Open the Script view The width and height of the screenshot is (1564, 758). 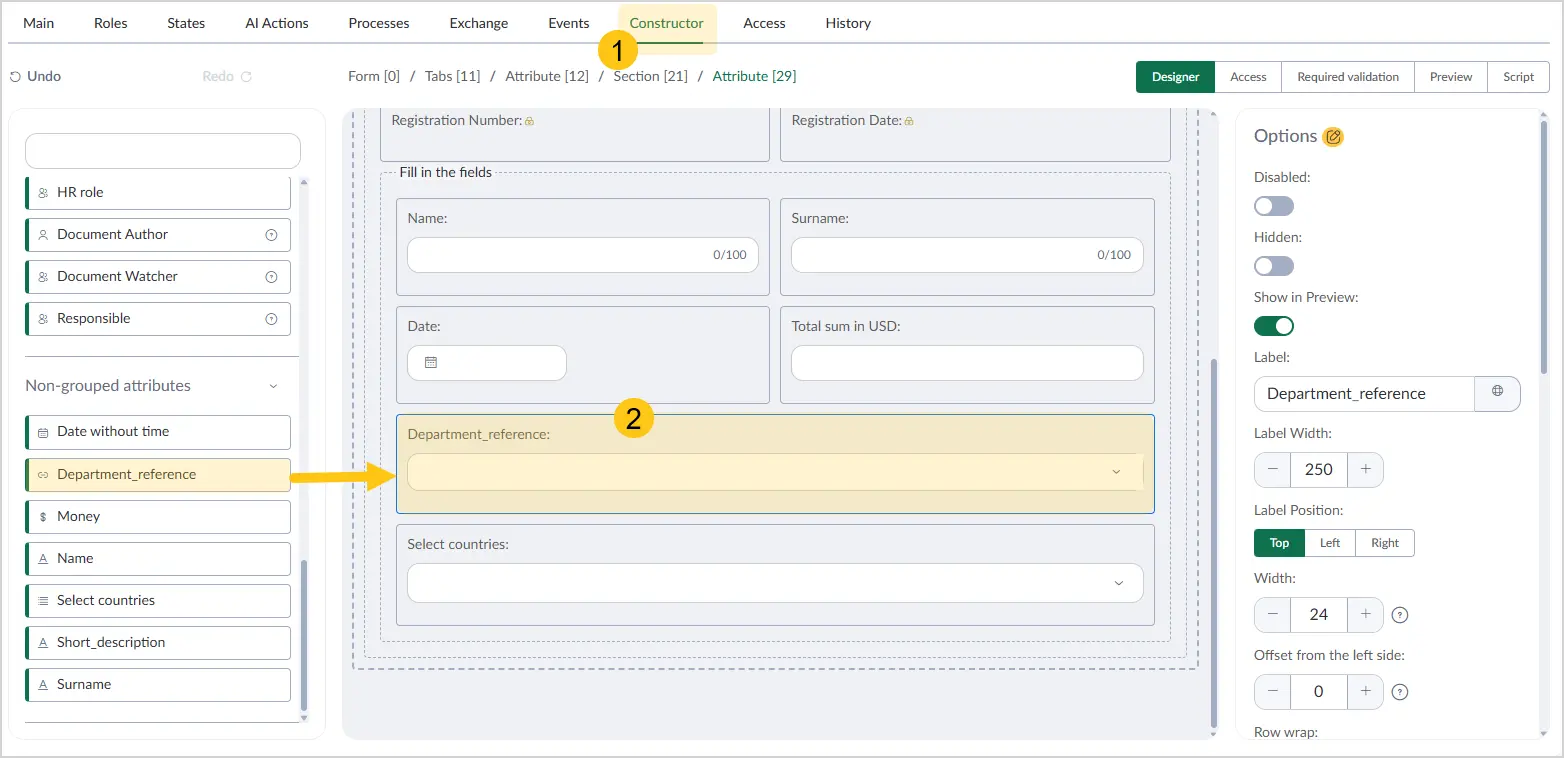(1518, 77)
